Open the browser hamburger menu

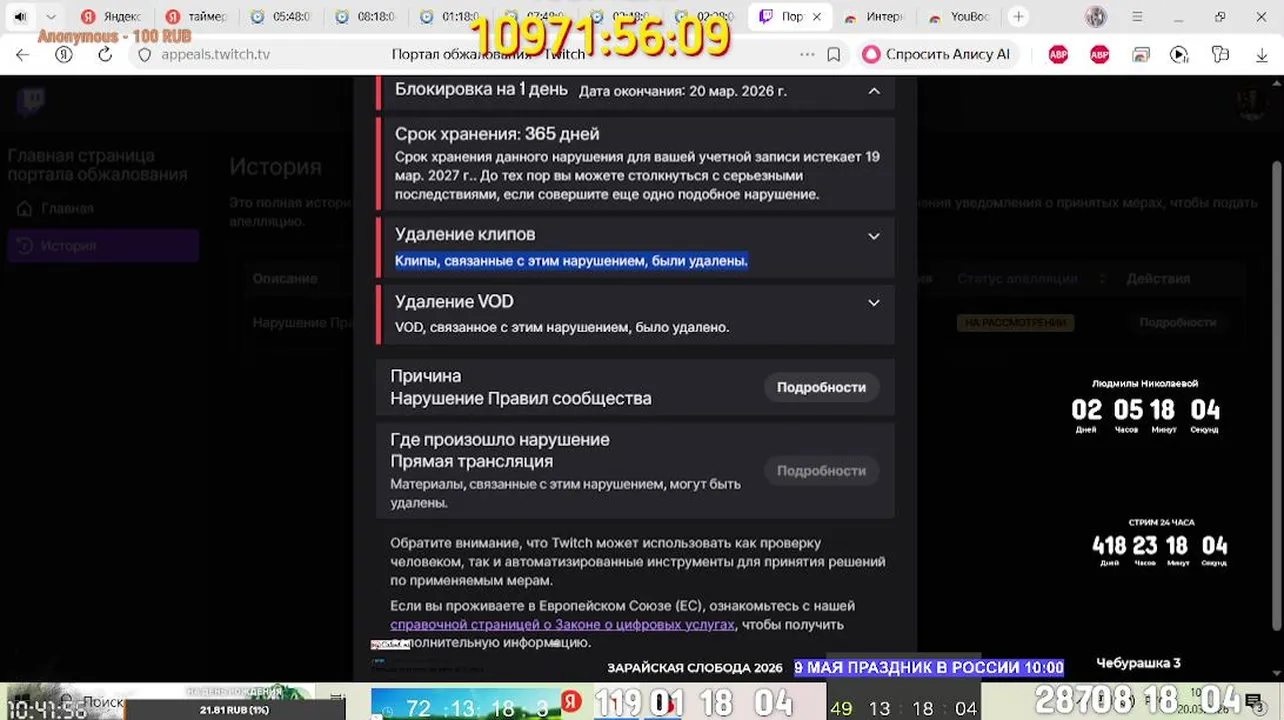[x=1137, y=17]
